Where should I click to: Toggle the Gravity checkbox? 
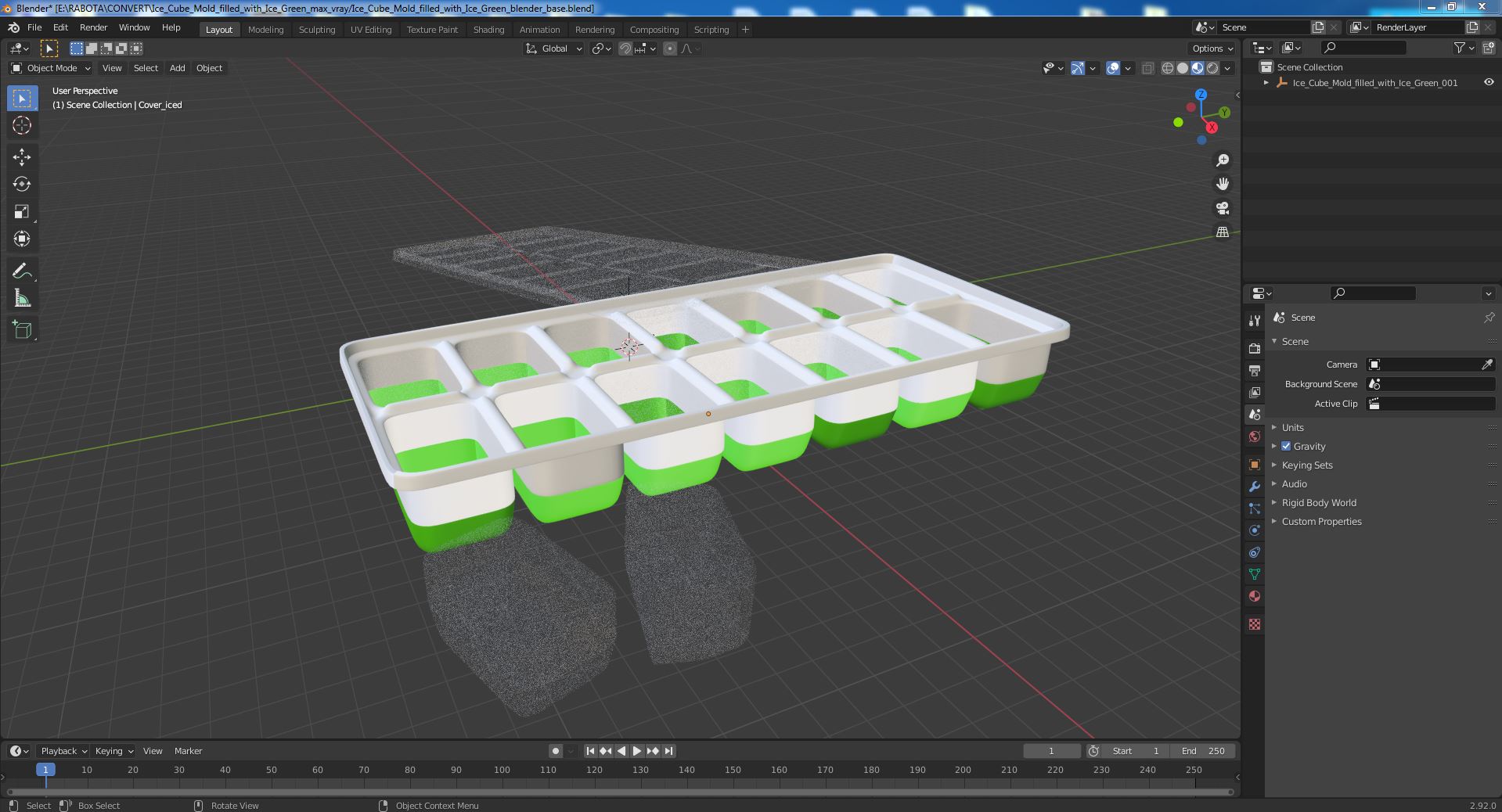pos(1286,446)
